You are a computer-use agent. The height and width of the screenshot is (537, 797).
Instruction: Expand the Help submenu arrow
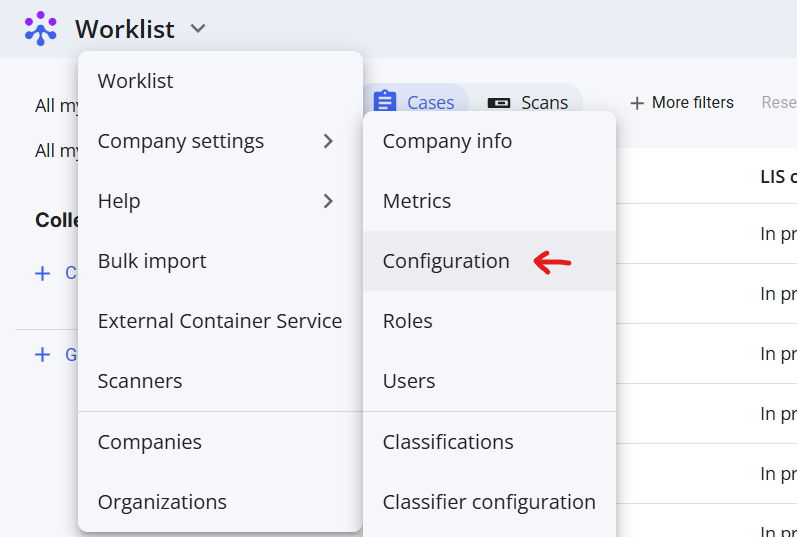pyautogui.click(x=328, y=201)
